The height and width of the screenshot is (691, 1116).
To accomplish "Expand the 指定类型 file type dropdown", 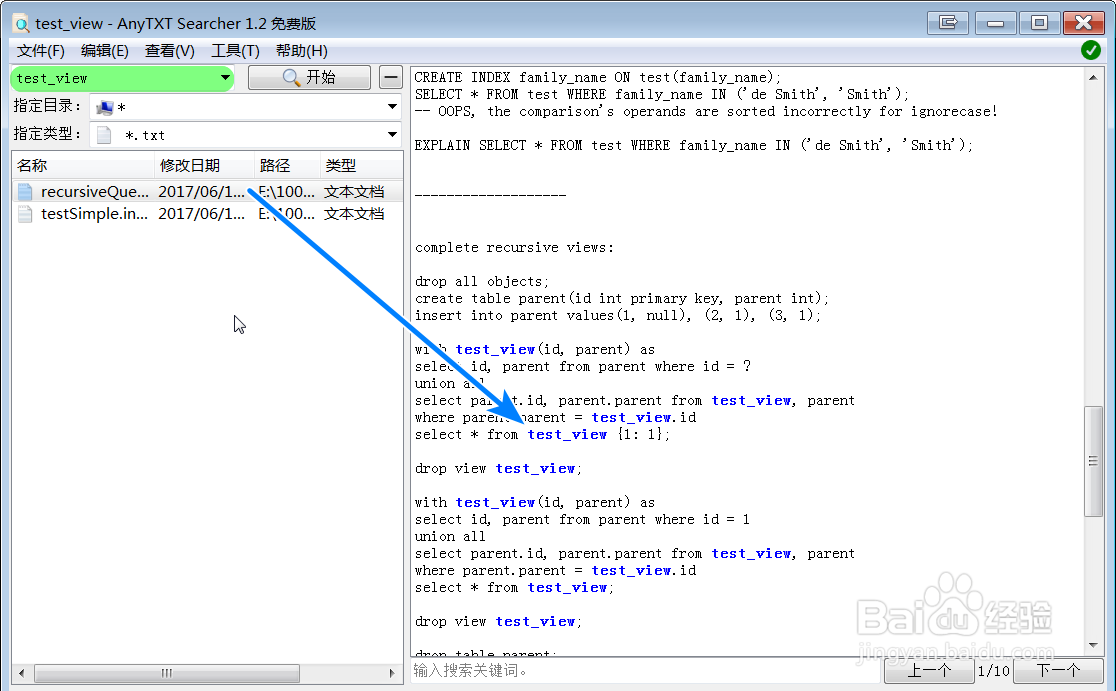I will (x=392, y=134).
